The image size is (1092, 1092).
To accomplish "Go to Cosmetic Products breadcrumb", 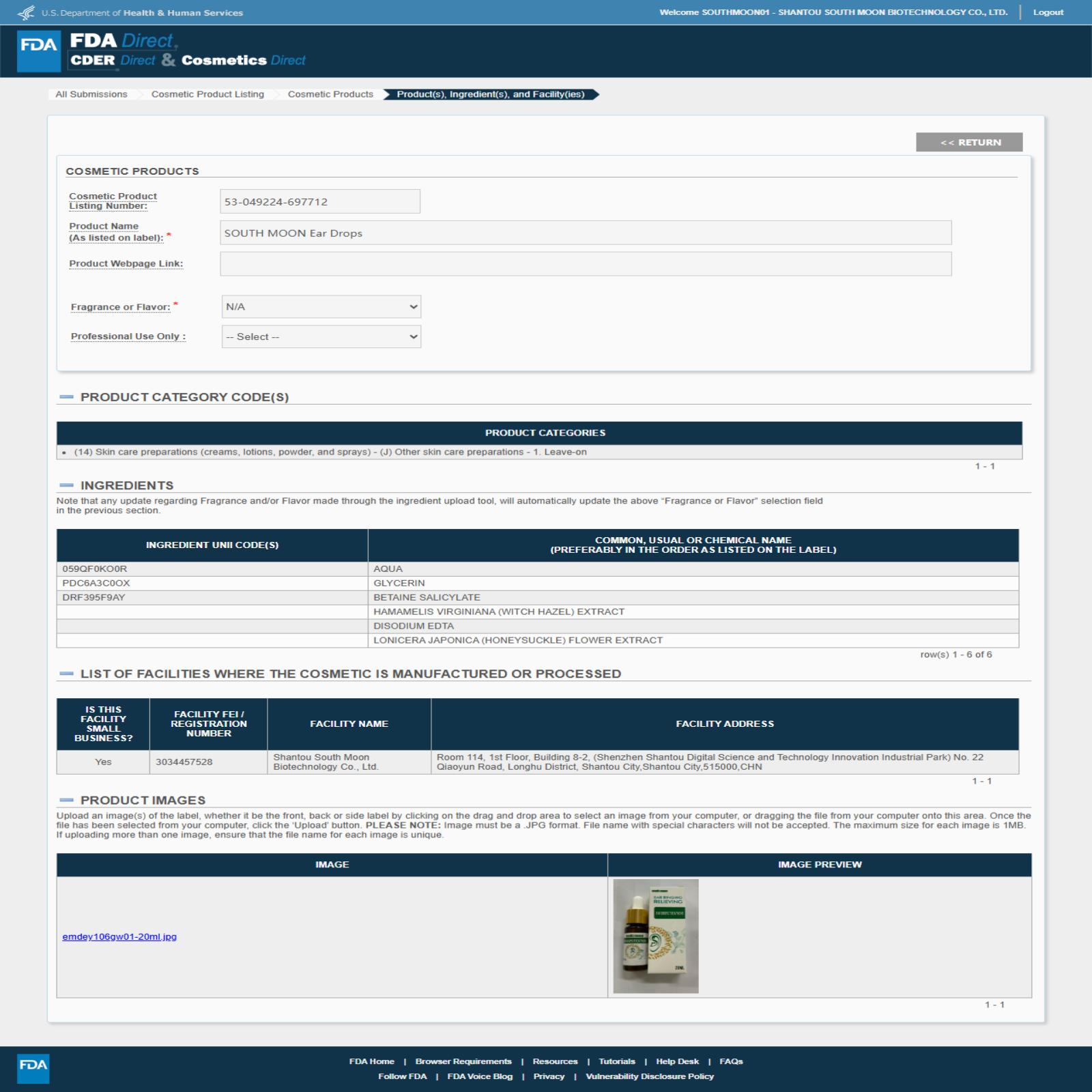I will [x=330, y=94].
